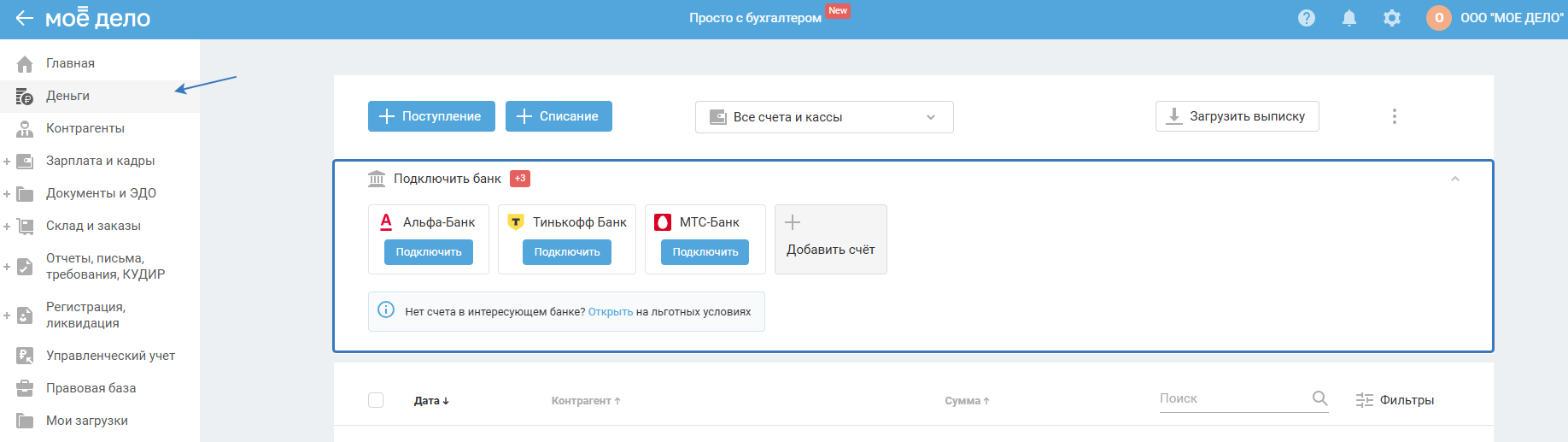The width and height of the screenshot is (1568, 442).
Task: Click the "Поиск" search field
Action: click(x=1230, y=398)
